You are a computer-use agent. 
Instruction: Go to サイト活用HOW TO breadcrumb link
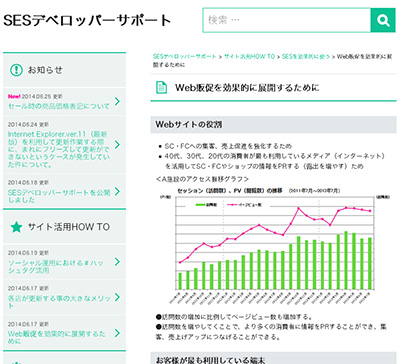click(249, 57)
